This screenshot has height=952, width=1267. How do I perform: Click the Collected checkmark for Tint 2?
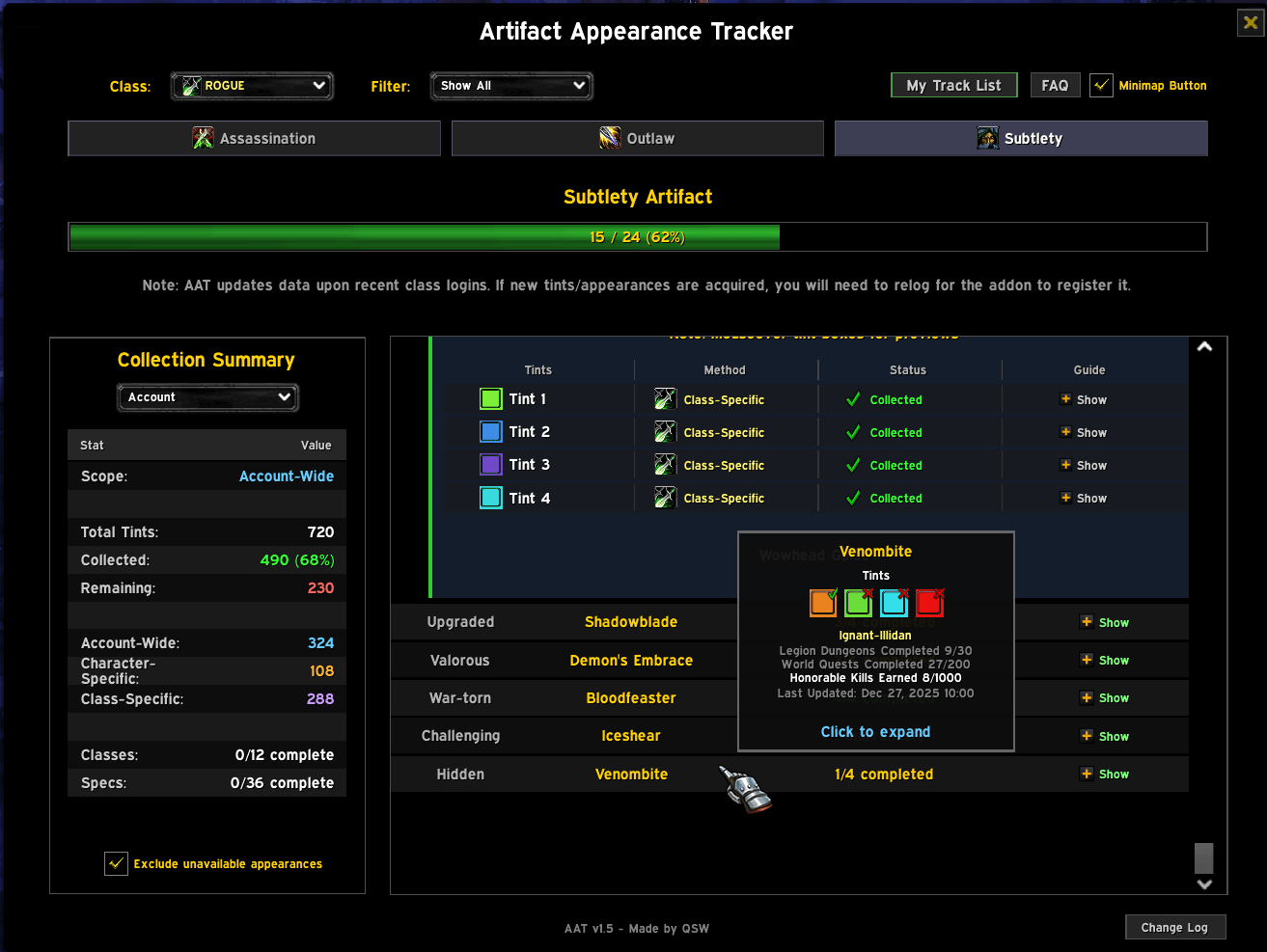click(853, 432)
